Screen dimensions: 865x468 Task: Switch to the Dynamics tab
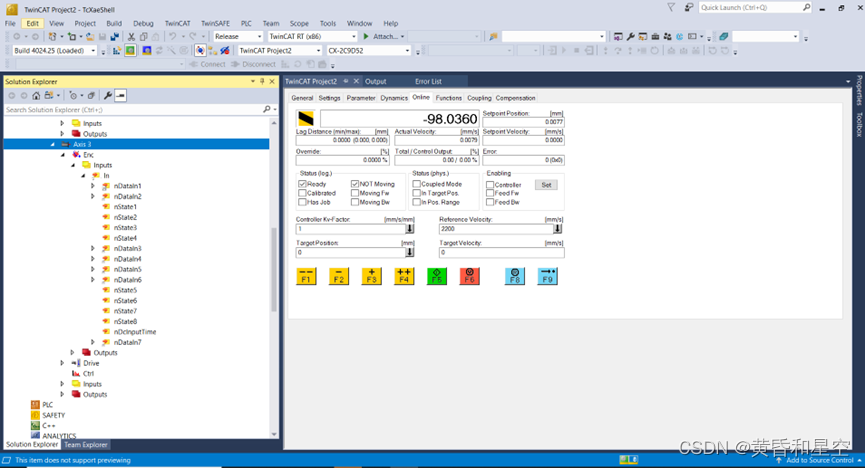pos(394,98)
